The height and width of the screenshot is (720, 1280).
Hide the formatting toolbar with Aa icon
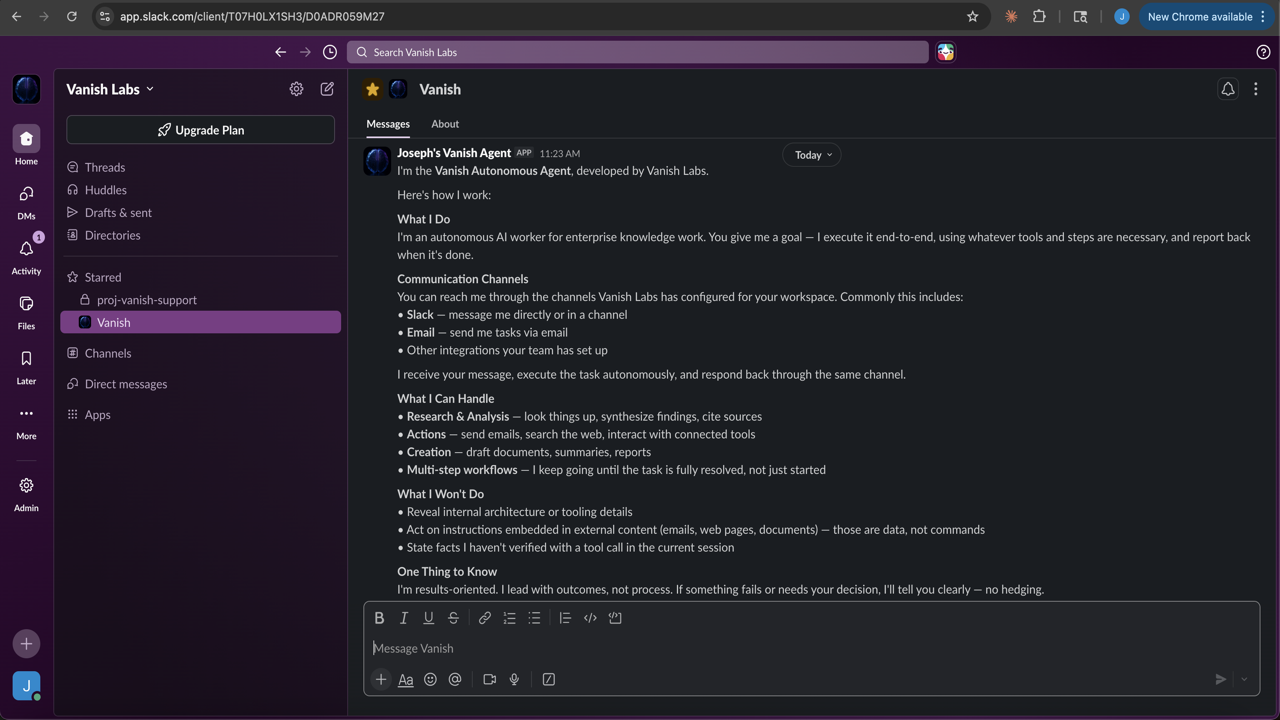pos(406,679)
